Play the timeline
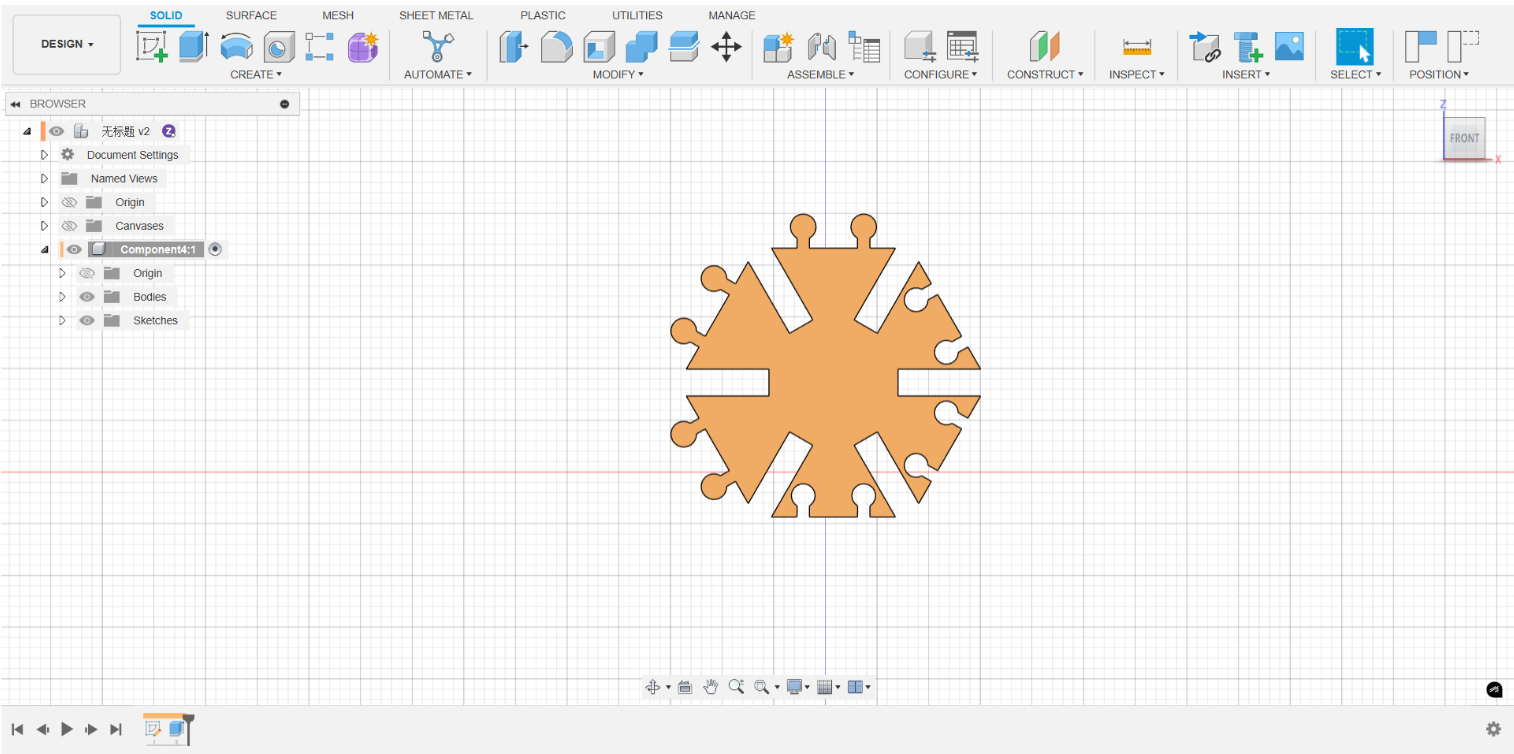 tap(67, 729)
